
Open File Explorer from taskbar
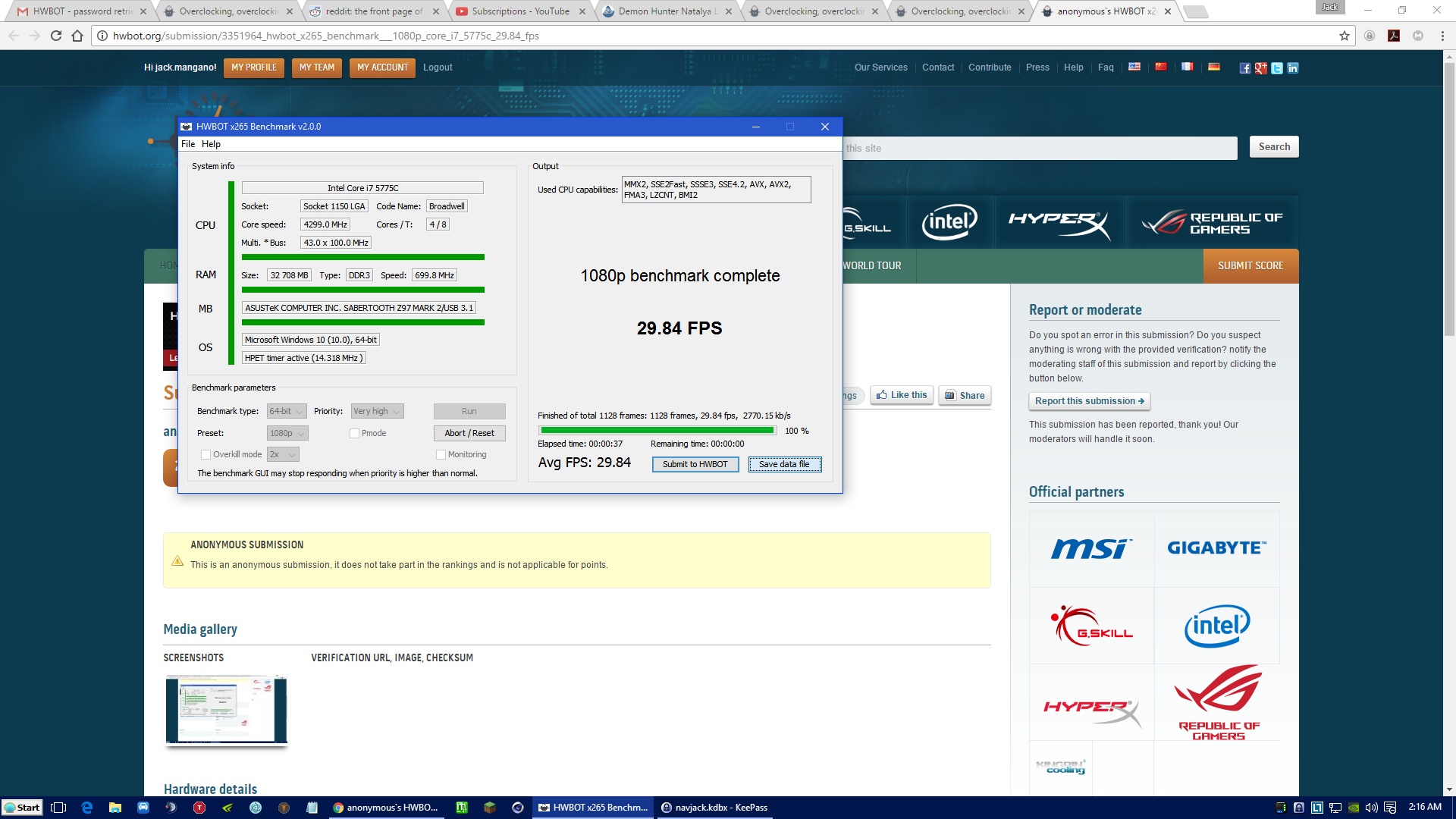[115, 808]
